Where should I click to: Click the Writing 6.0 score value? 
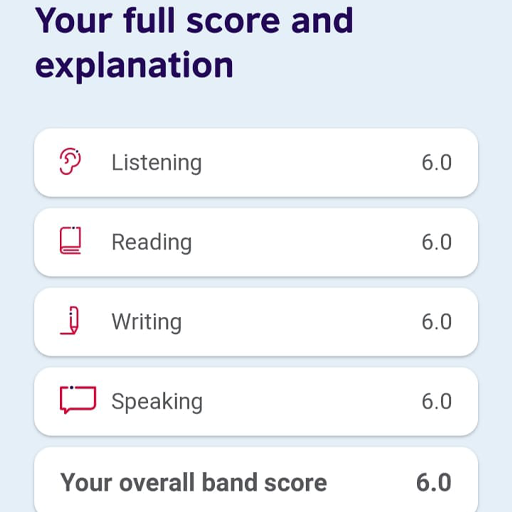coord(437,322)
